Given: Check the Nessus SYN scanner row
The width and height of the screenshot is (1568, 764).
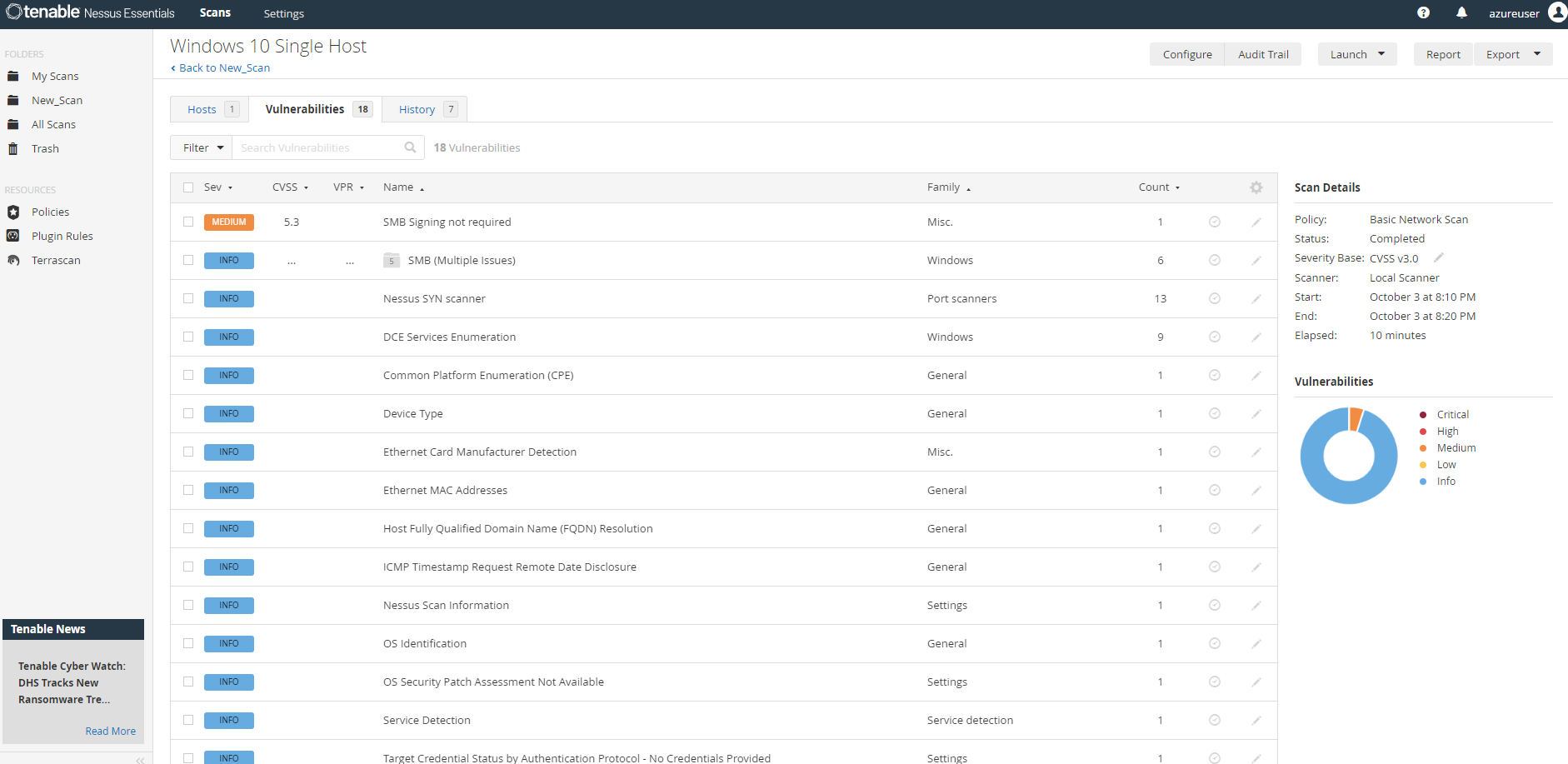Looking at the screenshot, I should click(188, 298).
